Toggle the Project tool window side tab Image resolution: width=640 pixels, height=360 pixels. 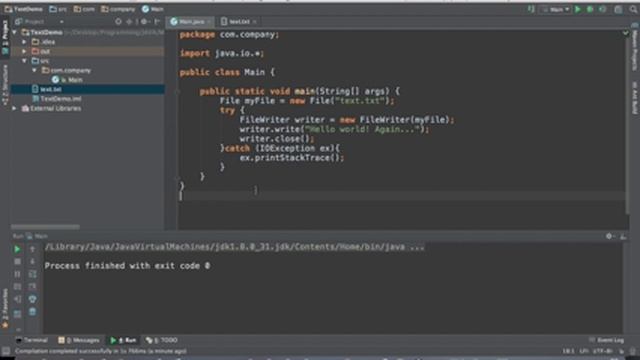[x=5, y=38]
